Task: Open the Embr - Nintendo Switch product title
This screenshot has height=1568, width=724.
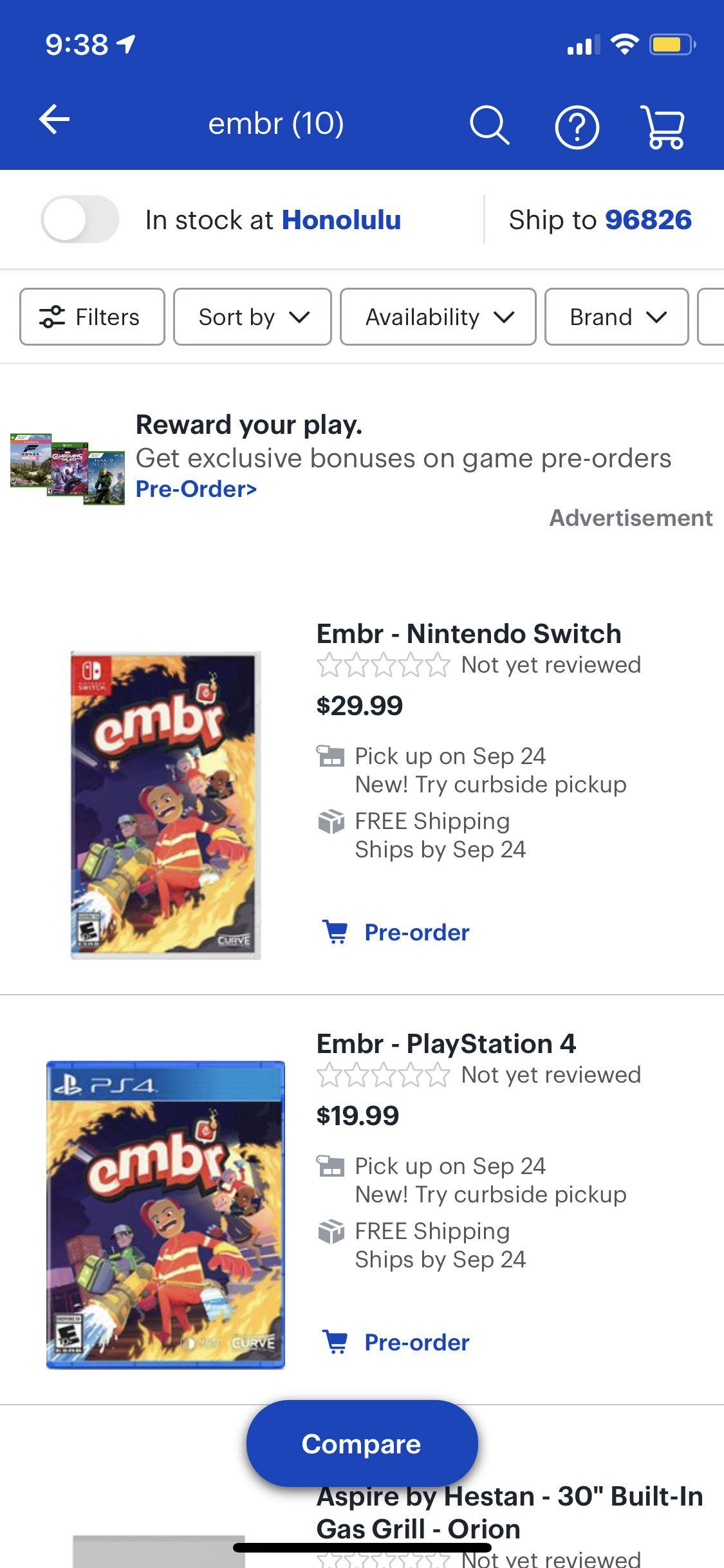Action: 469,634
